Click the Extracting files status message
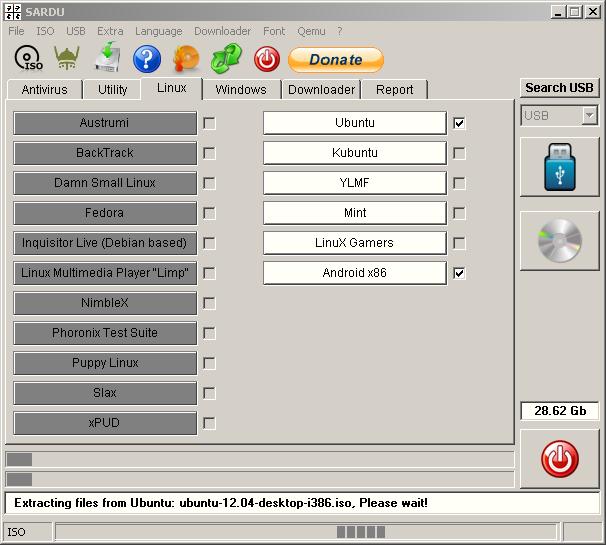Image resolution: width=606 pixels, height=545 pixels. coord(302,503)
